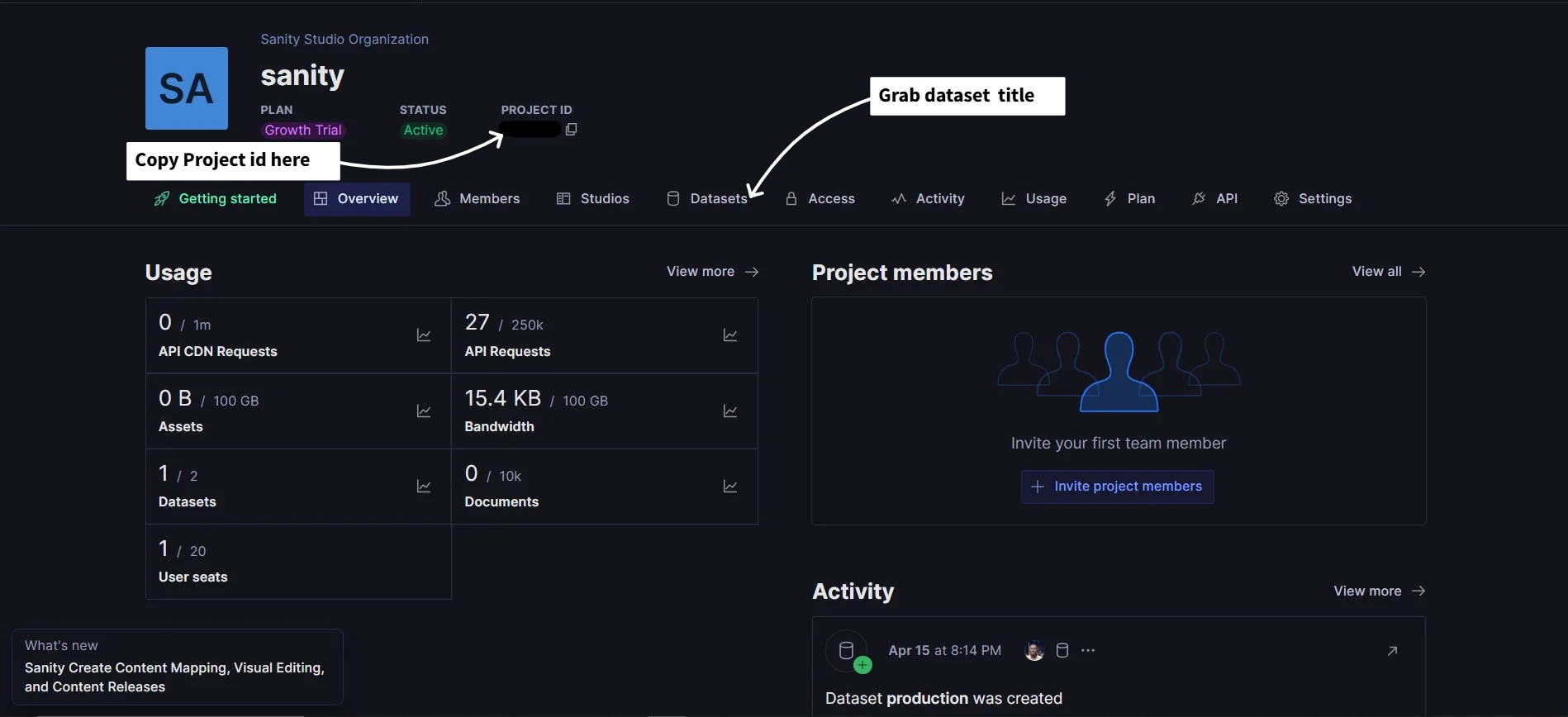Invite project members button
Viewport: 1568px width, 717px height.
pyautogui.click(x=1118, y=487)
